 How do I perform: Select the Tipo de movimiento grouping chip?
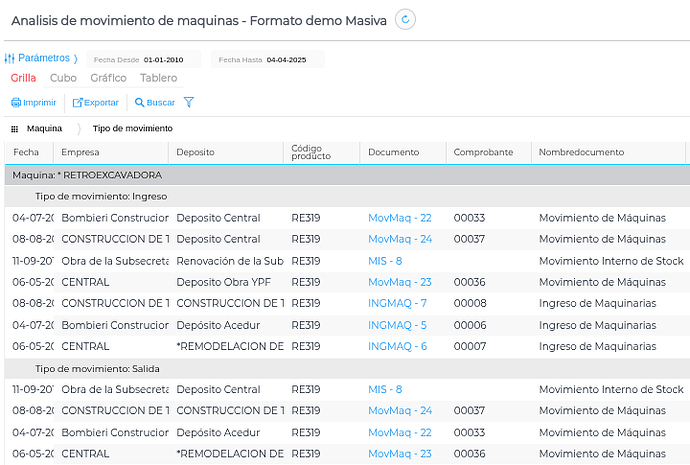132,128
